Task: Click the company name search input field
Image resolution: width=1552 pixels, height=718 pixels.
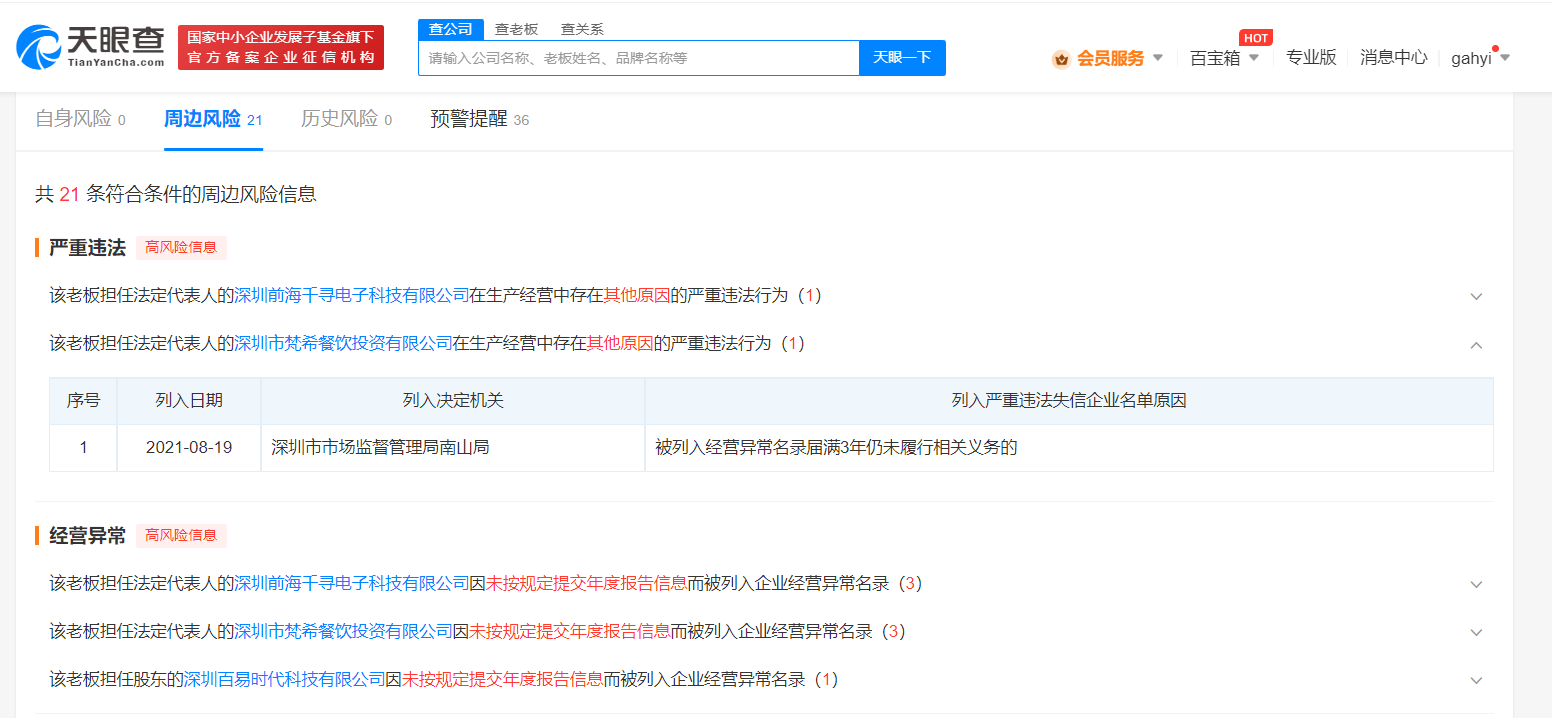Action: (x=638, y=58)
